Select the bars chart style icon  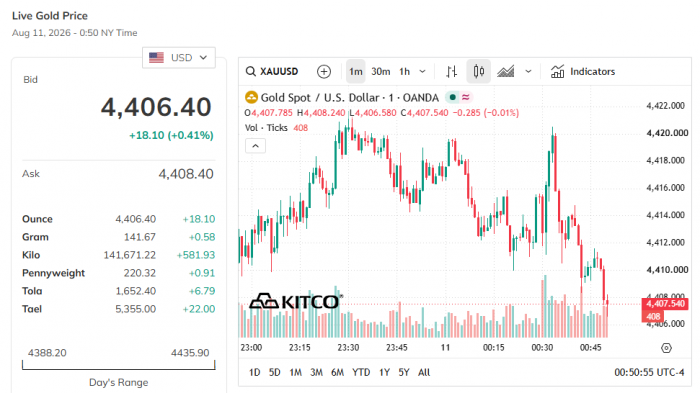point(451,71)
